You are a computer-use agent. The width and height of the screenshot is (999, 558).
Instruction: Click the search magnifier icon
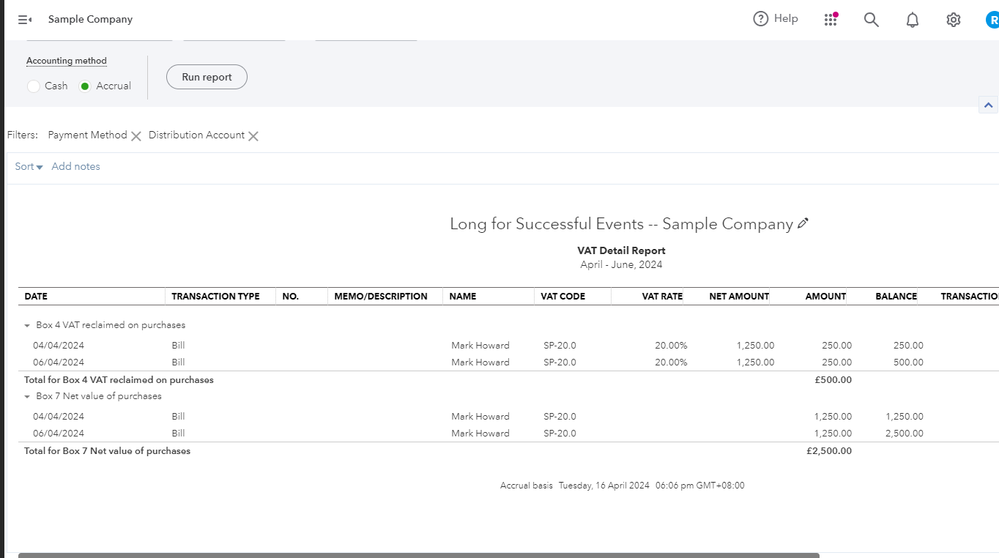(871, 19)
